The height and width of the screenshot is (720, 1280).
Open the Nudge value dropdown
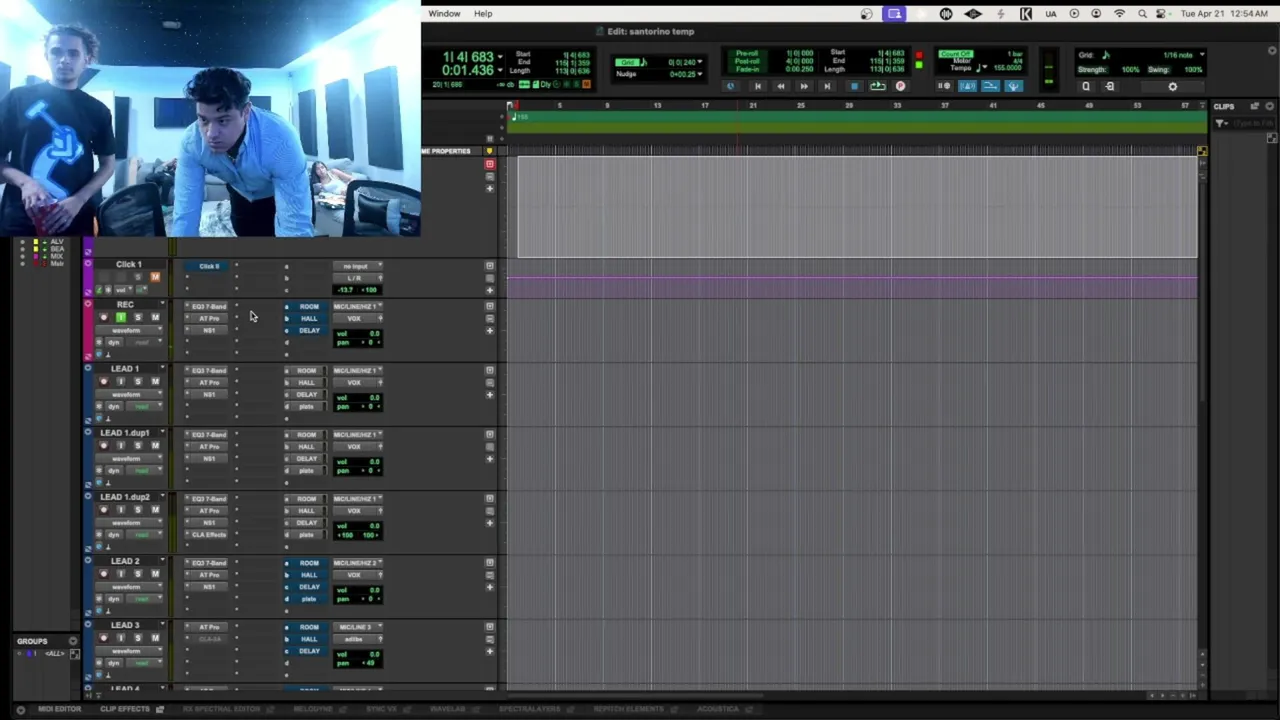pos(700,74)
